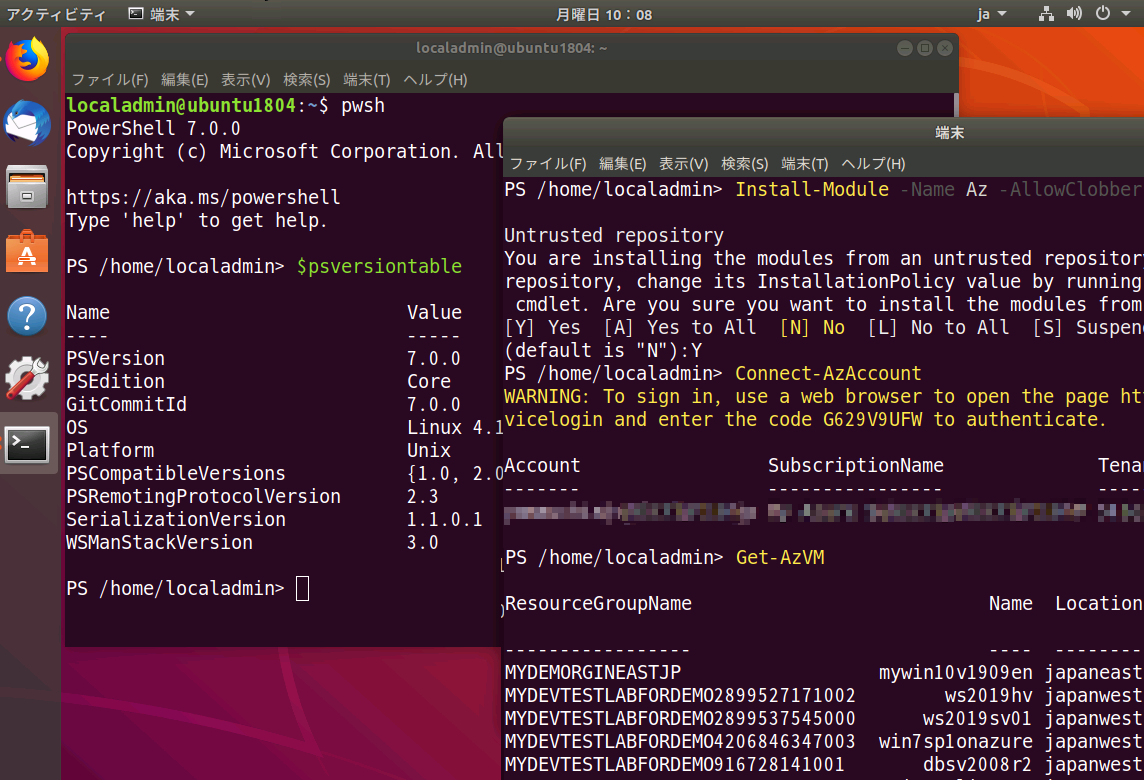This screenshot has width=1144, height=780.
Task: Click アクティビティ in the top bar
Action: [x=55, y=14]
